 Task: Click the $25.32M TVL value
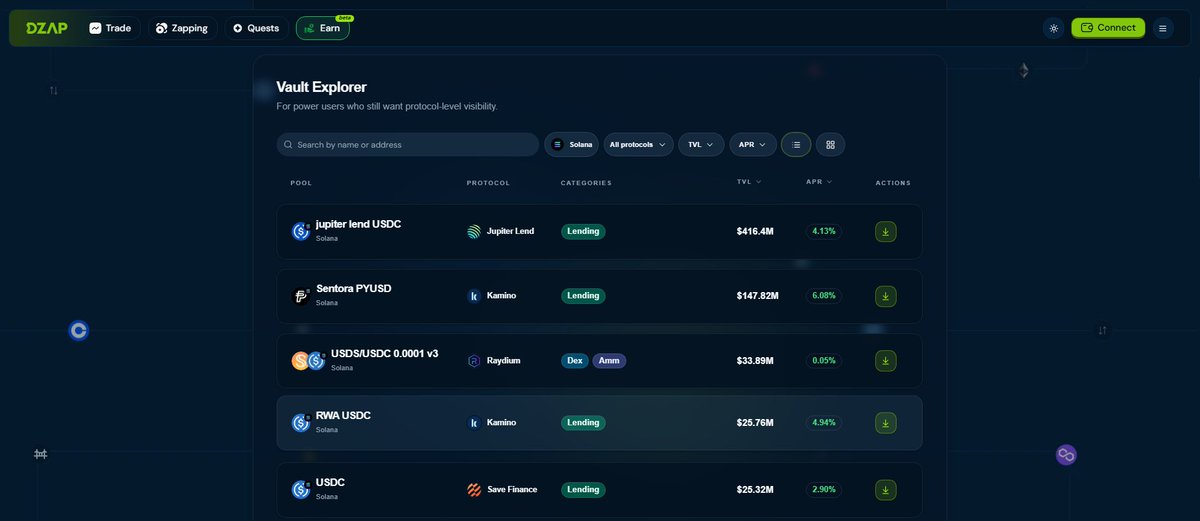click(x=755, y=490)
